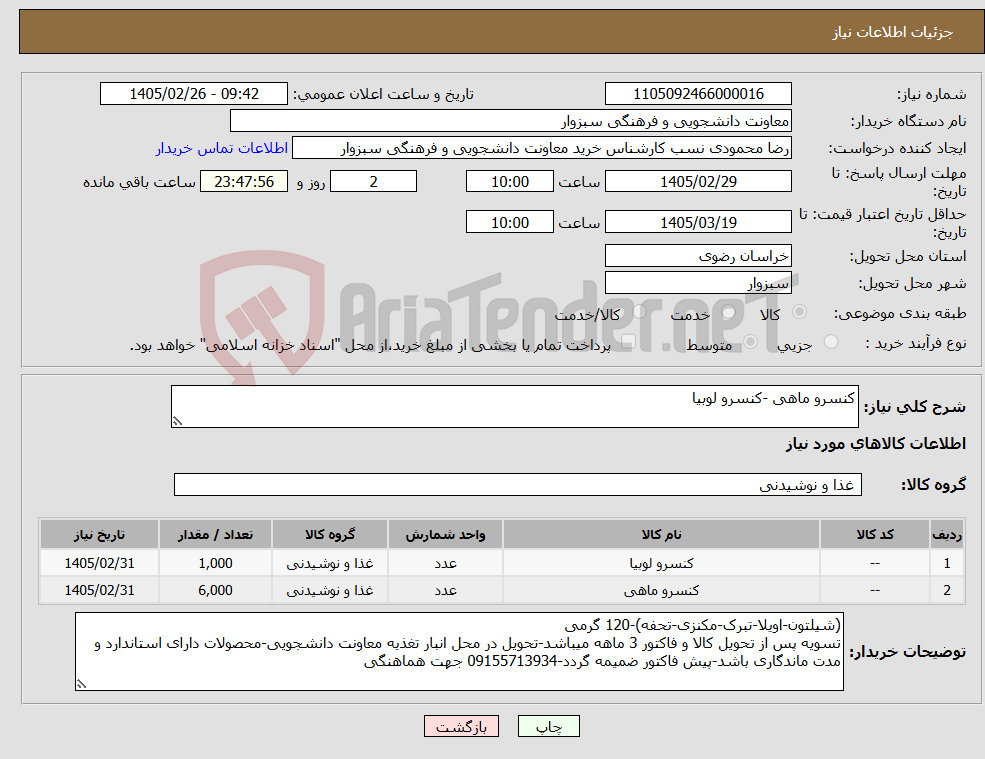Click the تعداد / مقدار column header
Screen dimensions: 985x759
pos(215,535)
